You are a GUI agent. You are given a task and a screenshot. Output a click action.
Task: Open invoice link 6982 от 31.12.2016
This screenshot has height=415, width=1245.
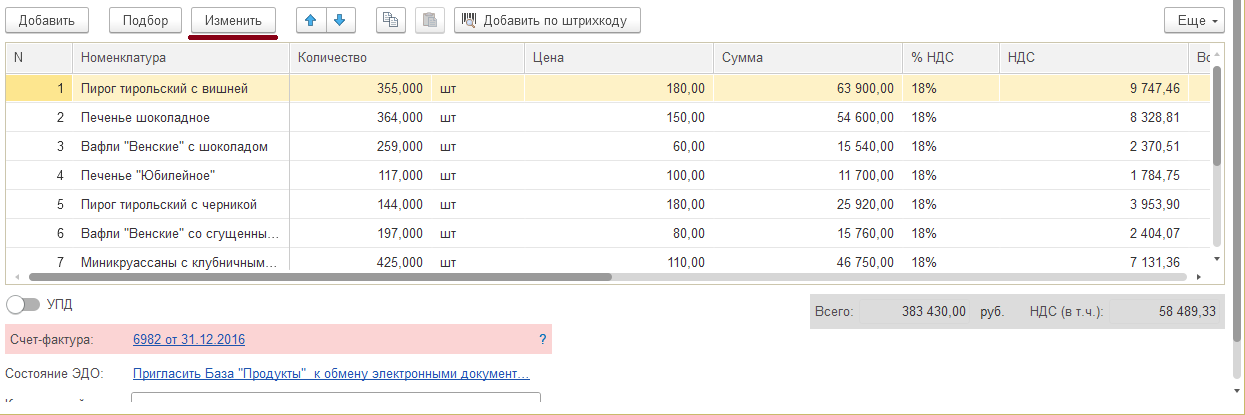(x=188, y=339)
